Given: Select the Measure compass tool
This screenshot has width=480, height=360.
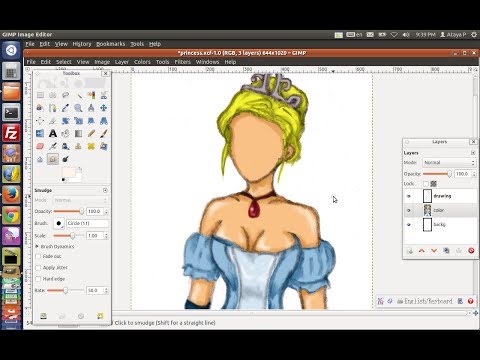Looking at the screenshot, I should point(91,108).
